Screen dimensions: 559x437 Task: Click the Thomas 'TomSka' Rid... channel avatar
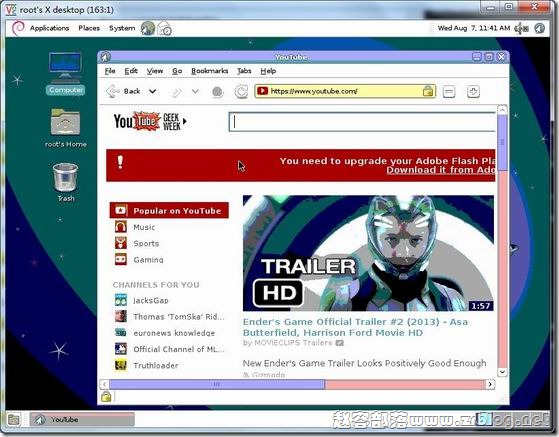point(121,316)
